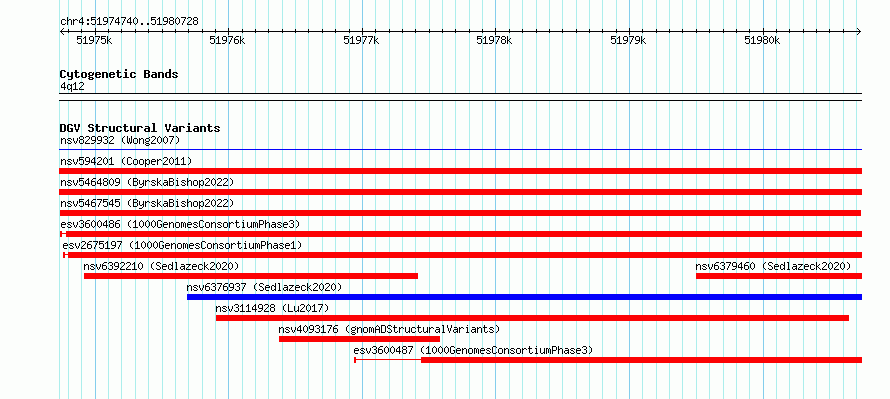Screen dimensions: 890x399
Task: Click the DGV Structural Variants track title
Action: point(140,128)
